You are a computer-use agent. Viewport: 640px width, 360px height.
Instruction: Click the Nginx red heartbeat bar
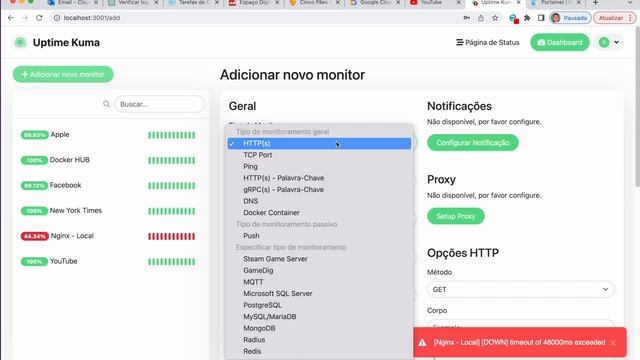tap(171, 236)
